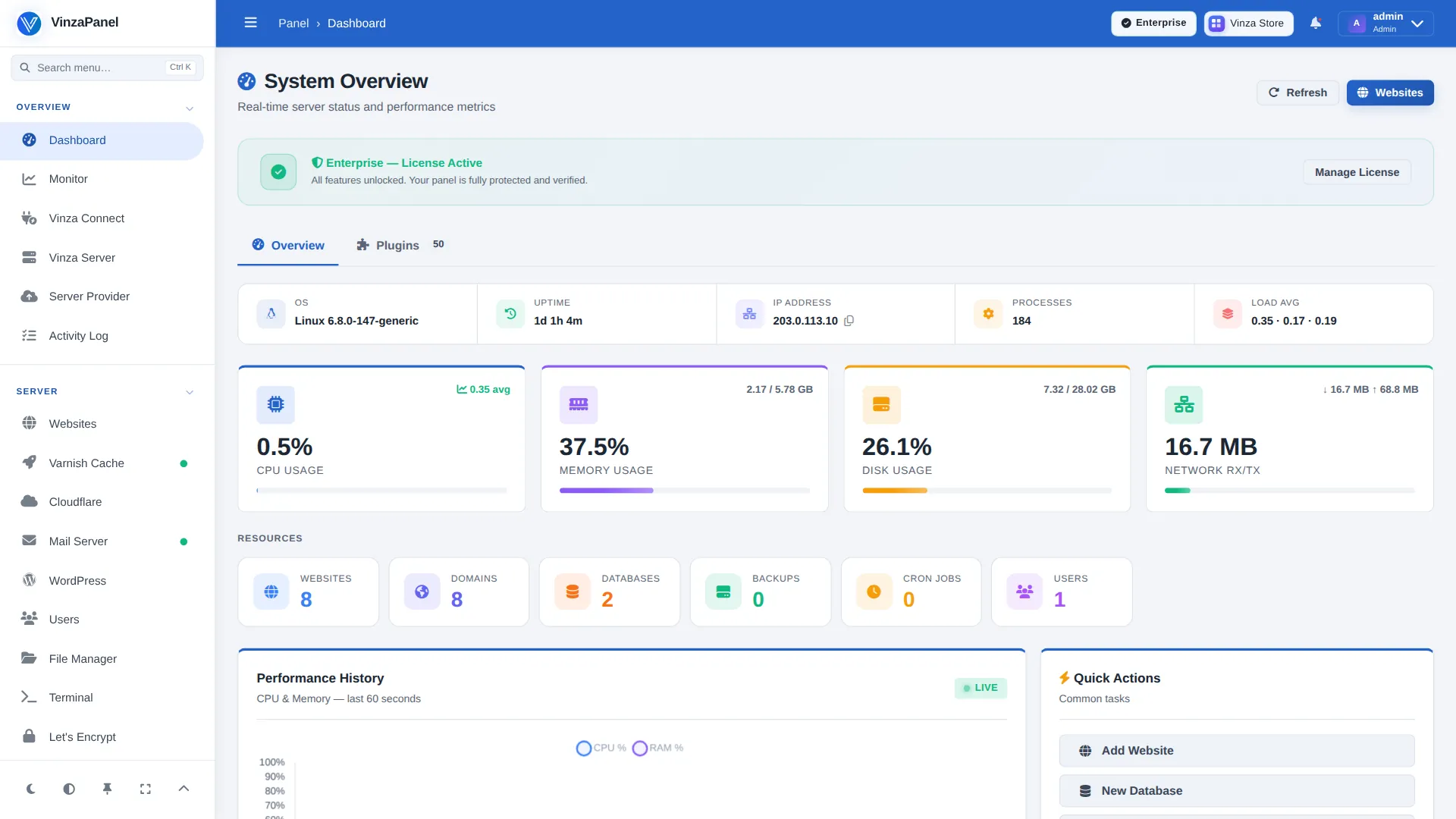Click the Terminal prompt icon
The image size is (1456, 819).
pyautogui.click(x=29, y=697)
